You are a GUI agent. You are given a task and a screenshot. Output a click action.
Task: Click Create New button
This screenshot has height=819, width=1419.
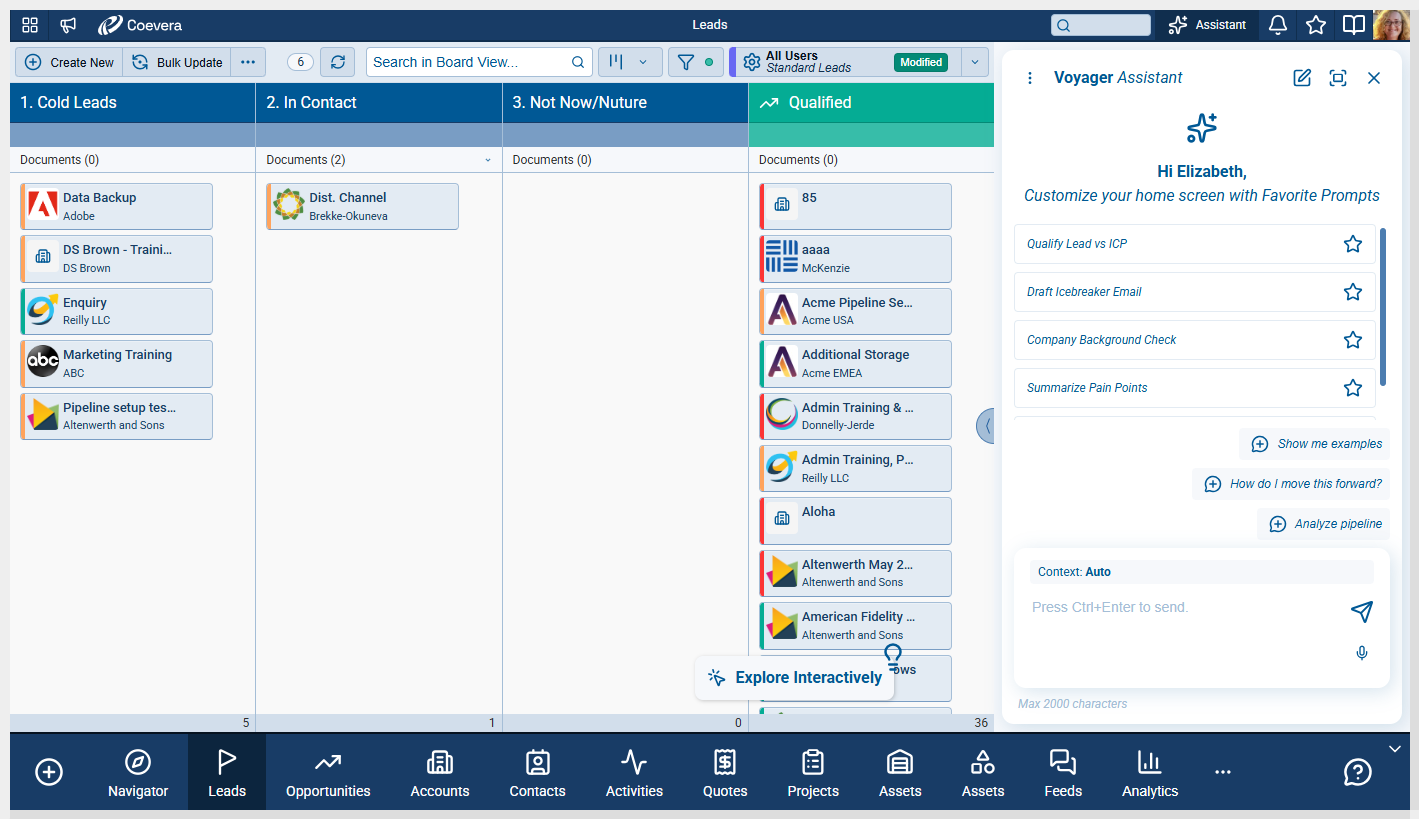click(x=69, y=62)
